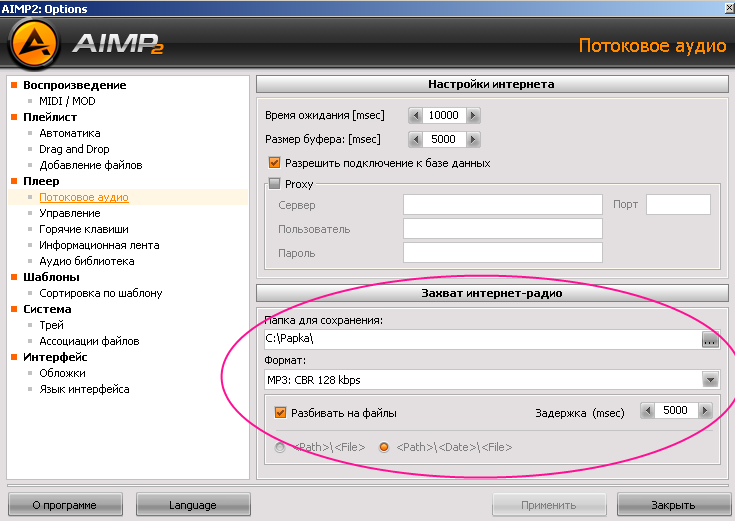Open the Горячие клавиши settings page

tap(84, 229)
